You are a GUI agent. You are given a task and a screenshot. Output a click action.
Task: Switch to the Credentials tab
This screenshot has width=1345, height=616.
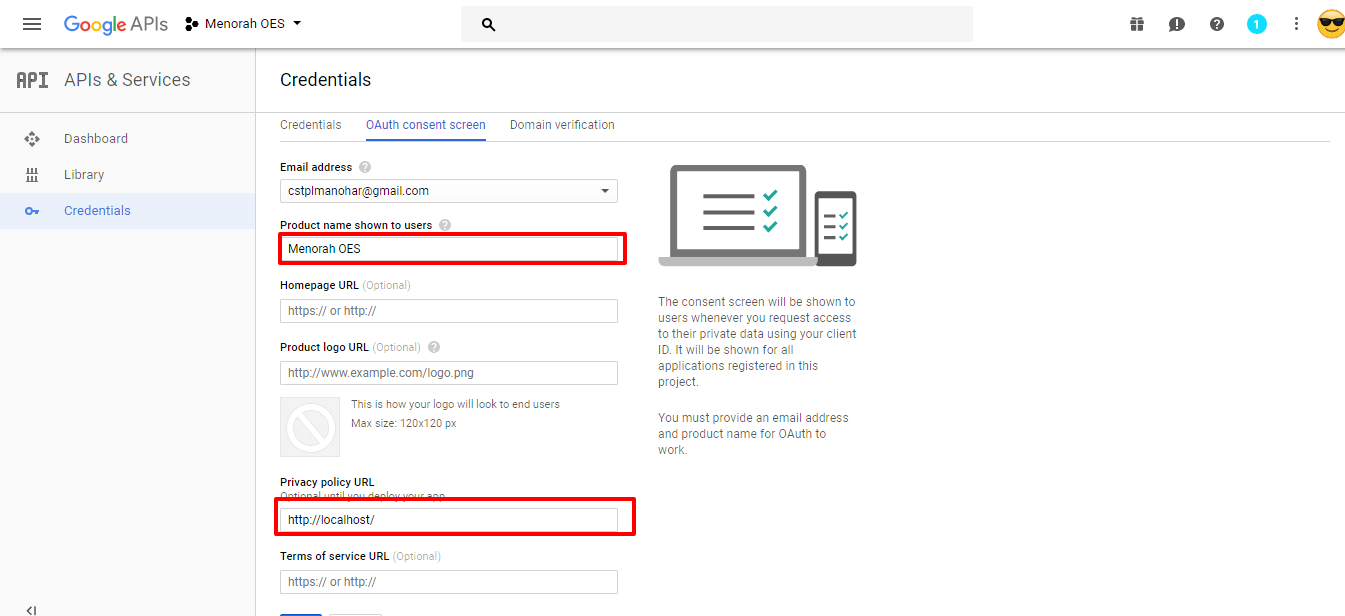pos(310,125)
